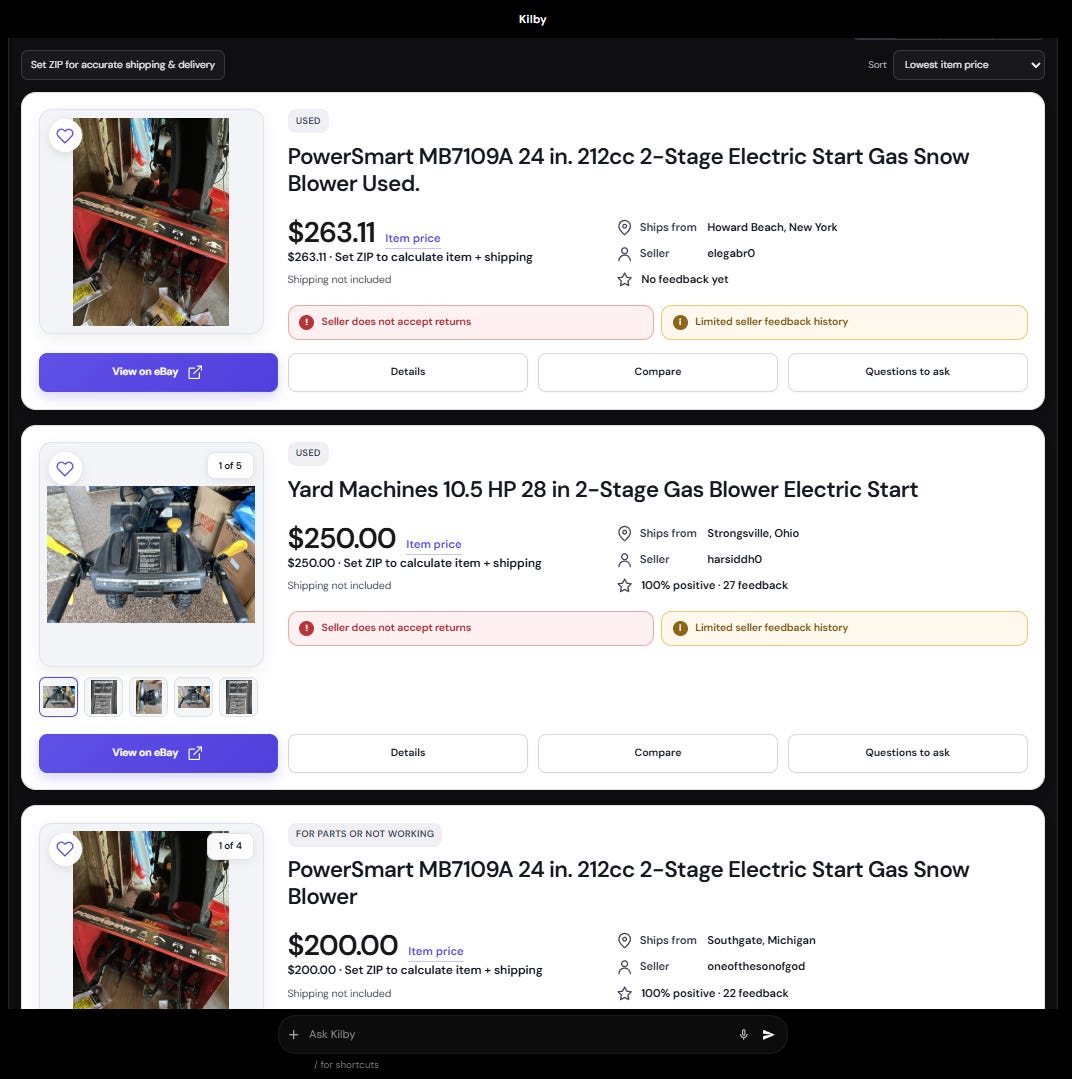This screenshot has width=1072, height=1079.
Task: Click location Strongsville, Ohio
Action: 753,533
